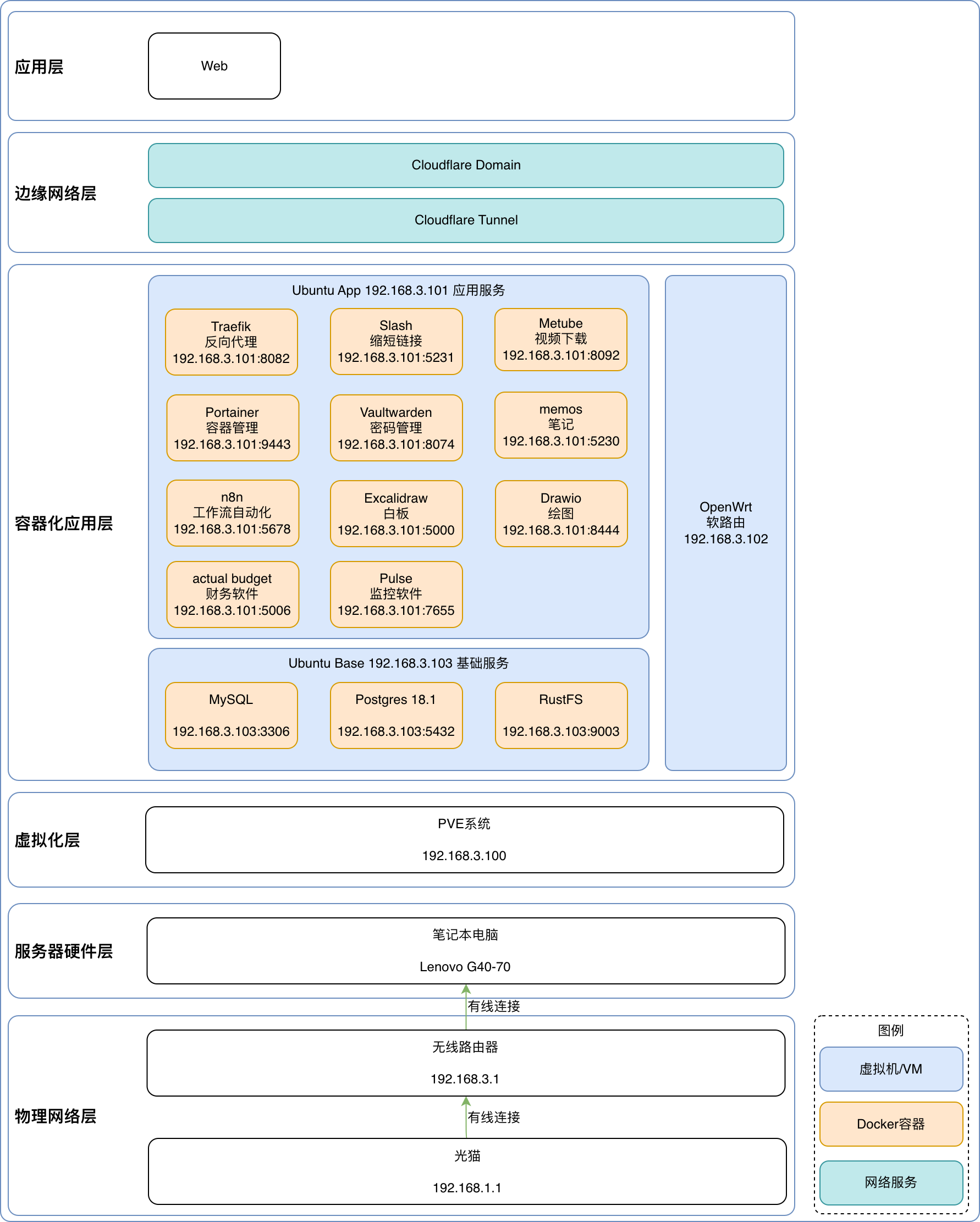980x1222 pixels.
Task: Click the n8n workflow automation box
Action: click(x=233, y=513)
